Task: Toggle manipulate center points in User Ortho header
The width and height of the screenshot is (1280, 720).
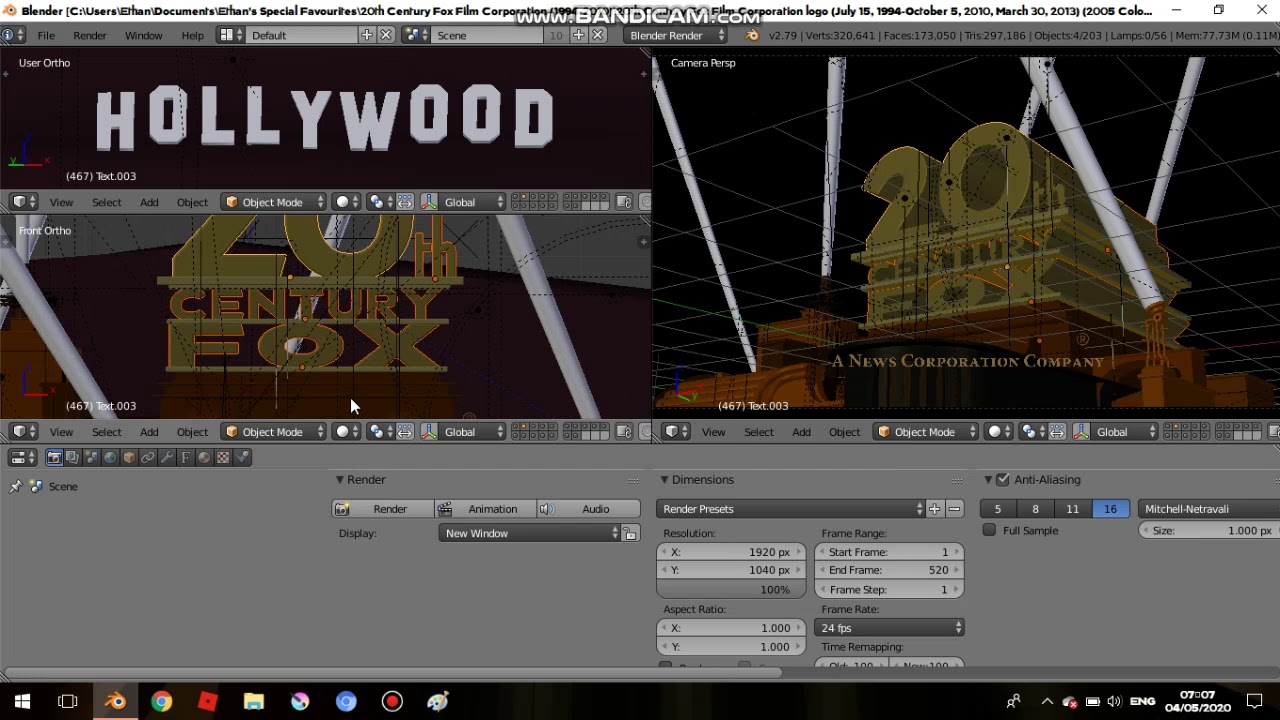Action: (x=404, y=202)
